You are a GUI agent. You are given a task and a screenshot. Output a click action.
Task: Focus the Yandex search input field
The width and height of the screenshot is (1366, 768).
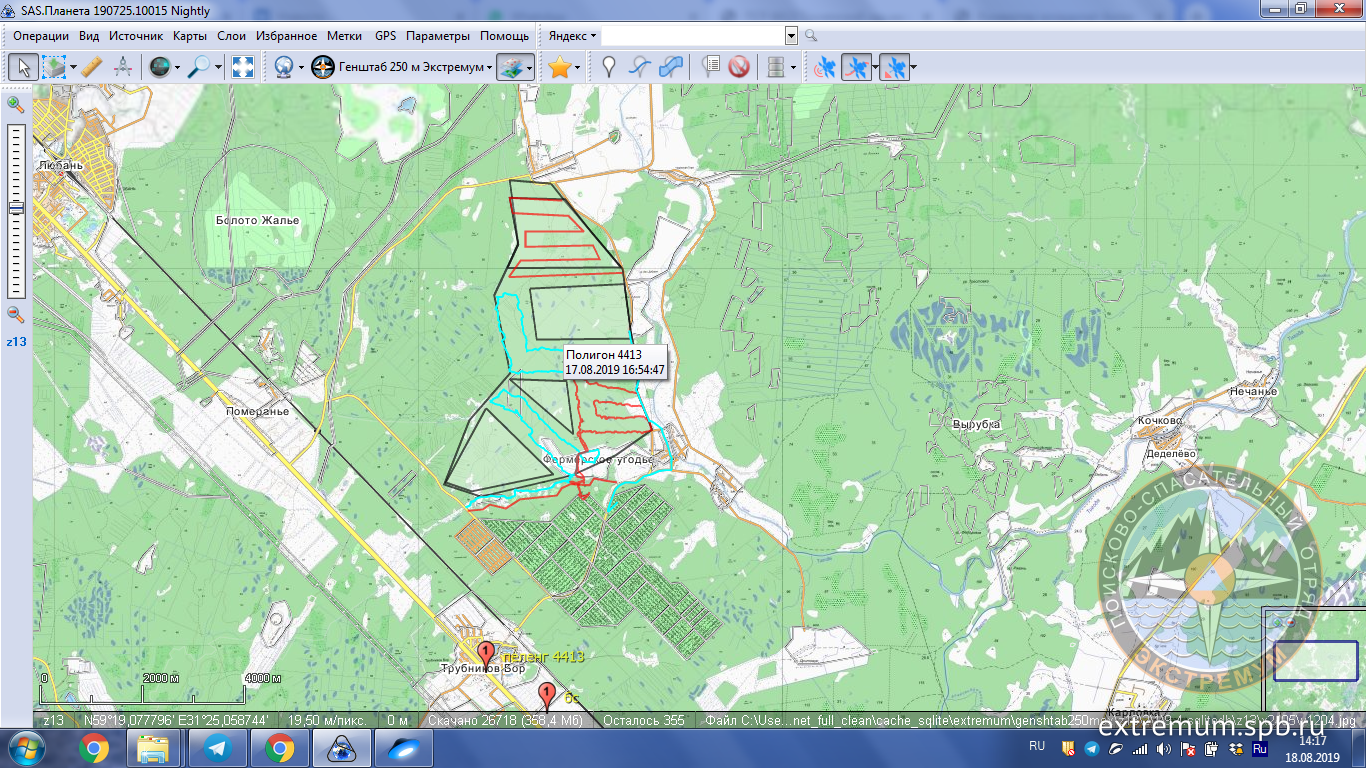(693, 36)
